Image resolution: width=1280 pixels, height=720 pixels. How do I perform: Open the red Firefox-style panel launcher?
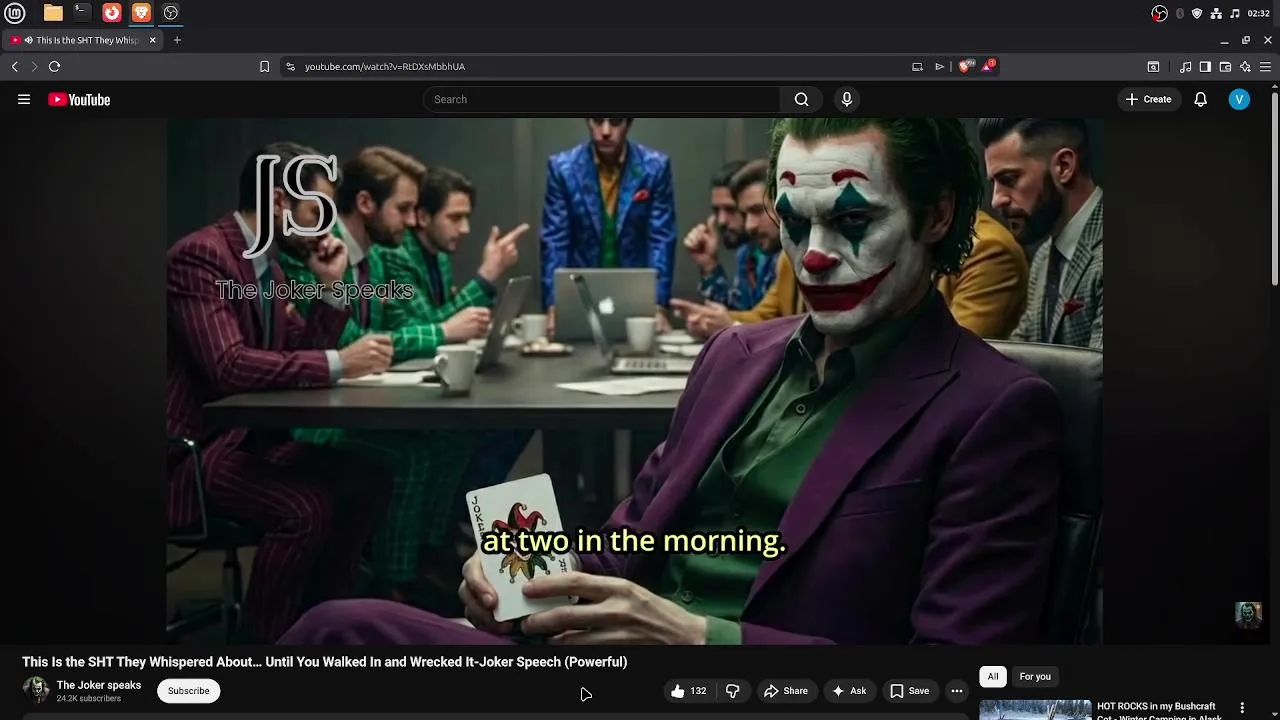click(x=112, y=13)
